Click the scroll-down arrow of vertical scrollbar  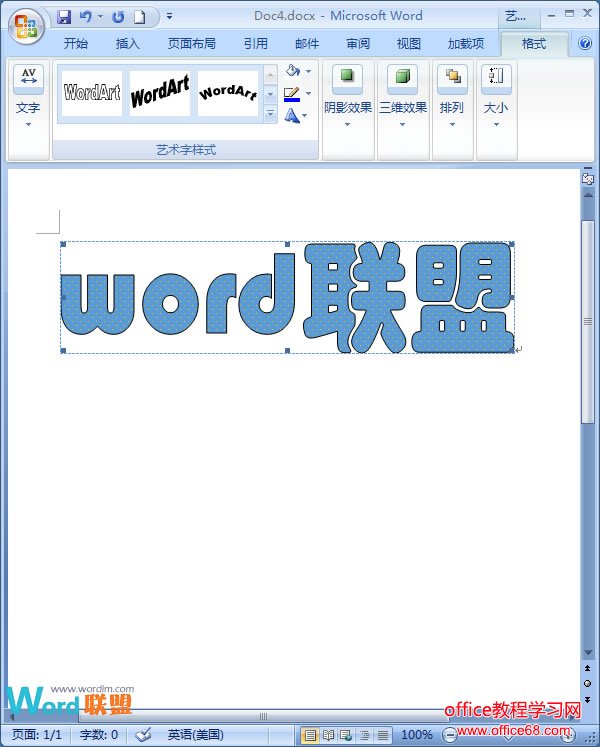click(588, 652)
